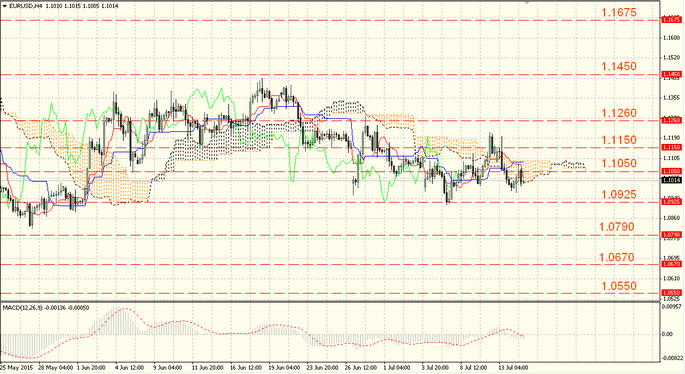Click the 1.1600 price scale value
The image size is (685, 374).
coord(671,38)
